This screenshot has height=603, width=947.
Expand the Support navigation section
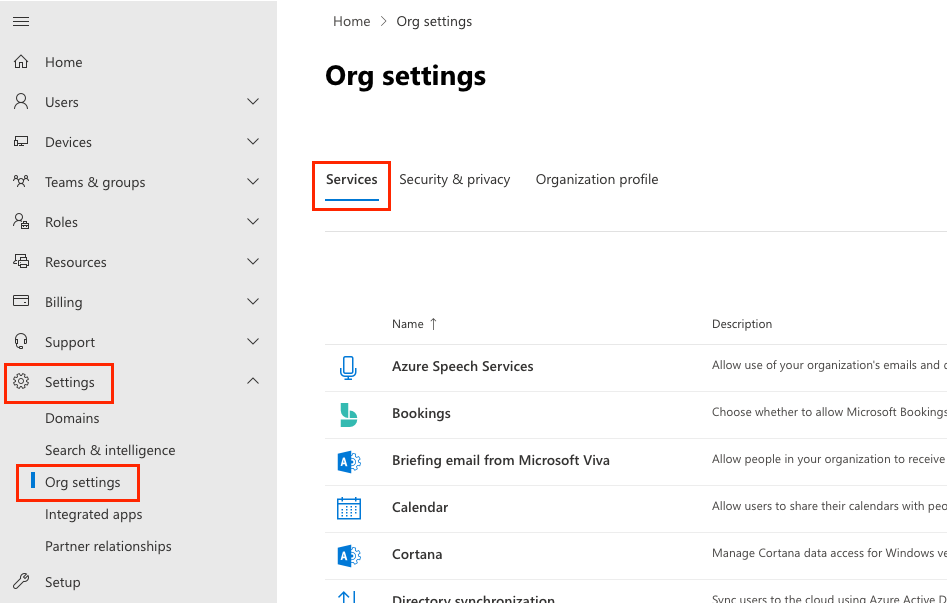(253, 341)
